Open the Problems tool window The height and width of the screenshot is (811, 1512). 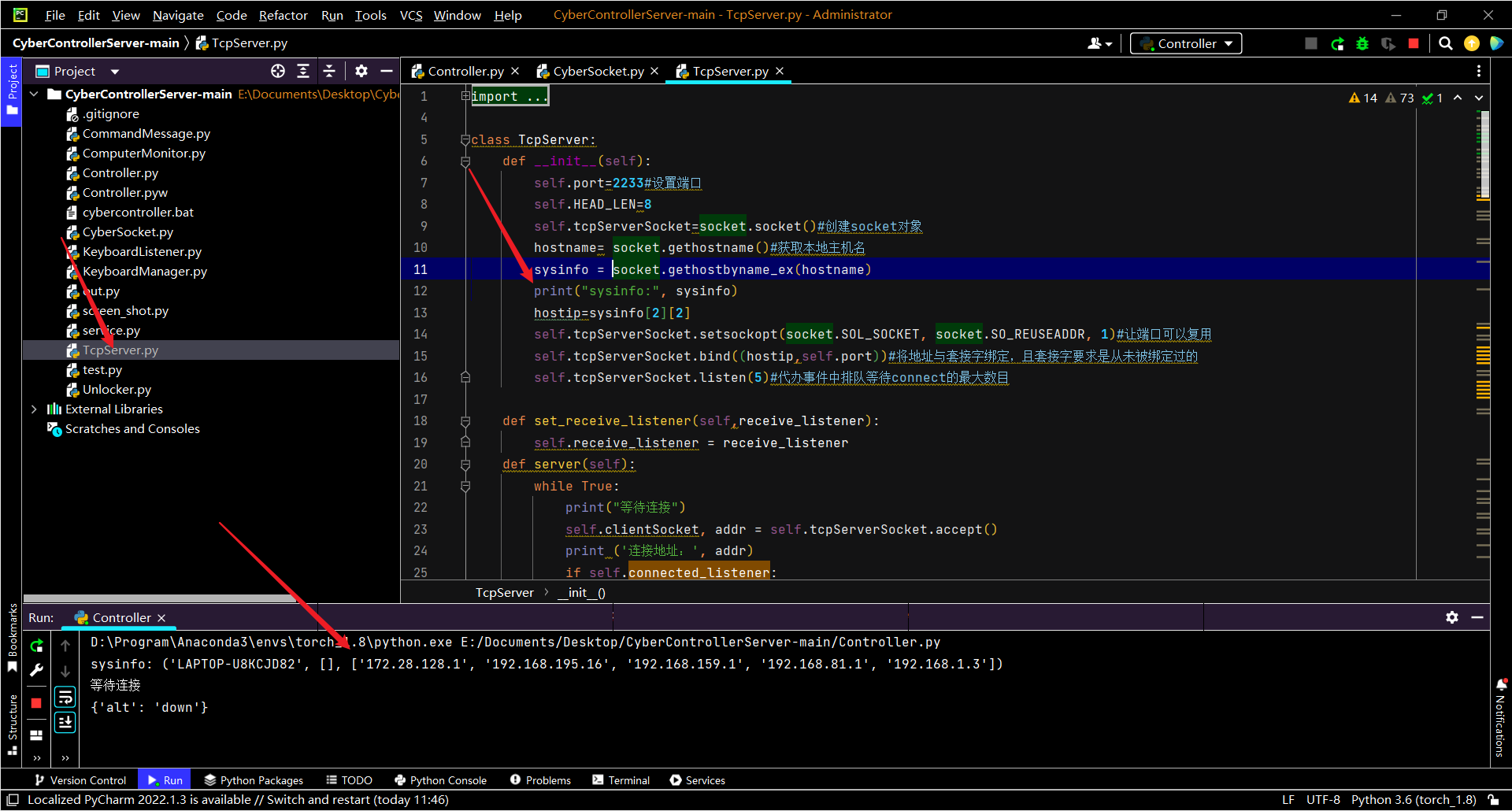[x=540, y=780]
